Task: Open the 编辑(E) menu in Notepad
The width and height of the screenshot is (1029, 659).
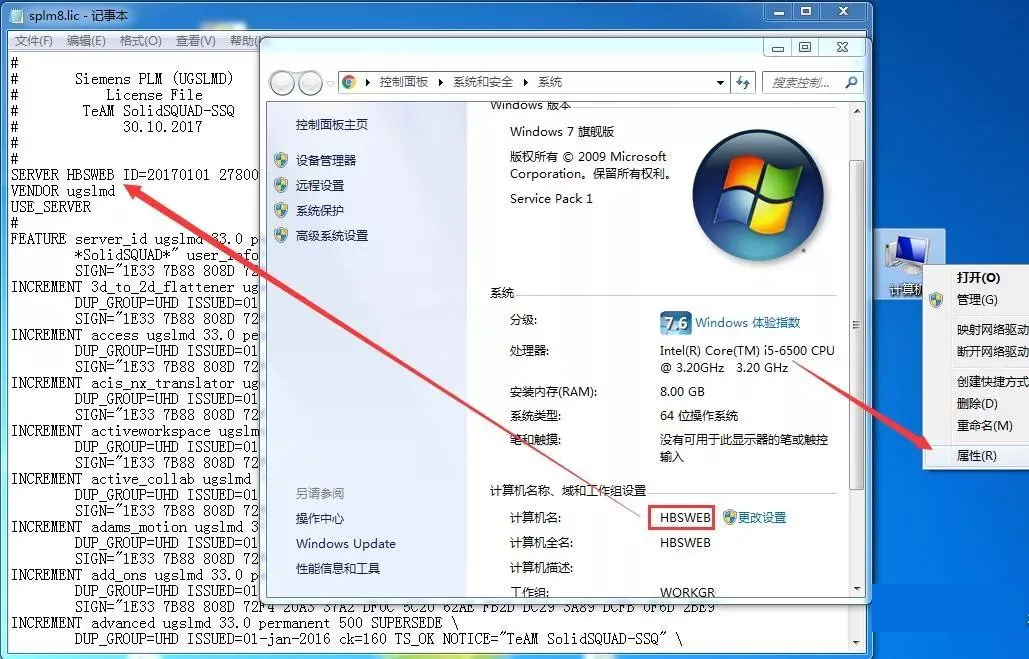Action: point(86,41)
